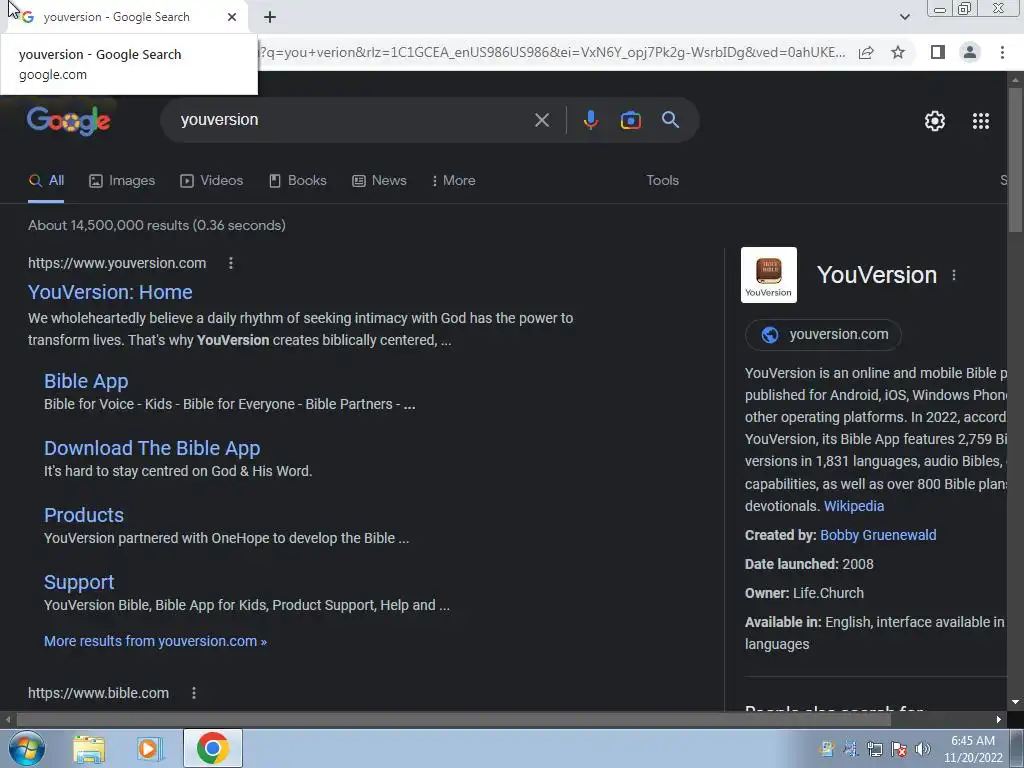Click the scroll right arrow on horizontal scrollbar
Viewport: 1024px width, 768px height.
(999, 720)
